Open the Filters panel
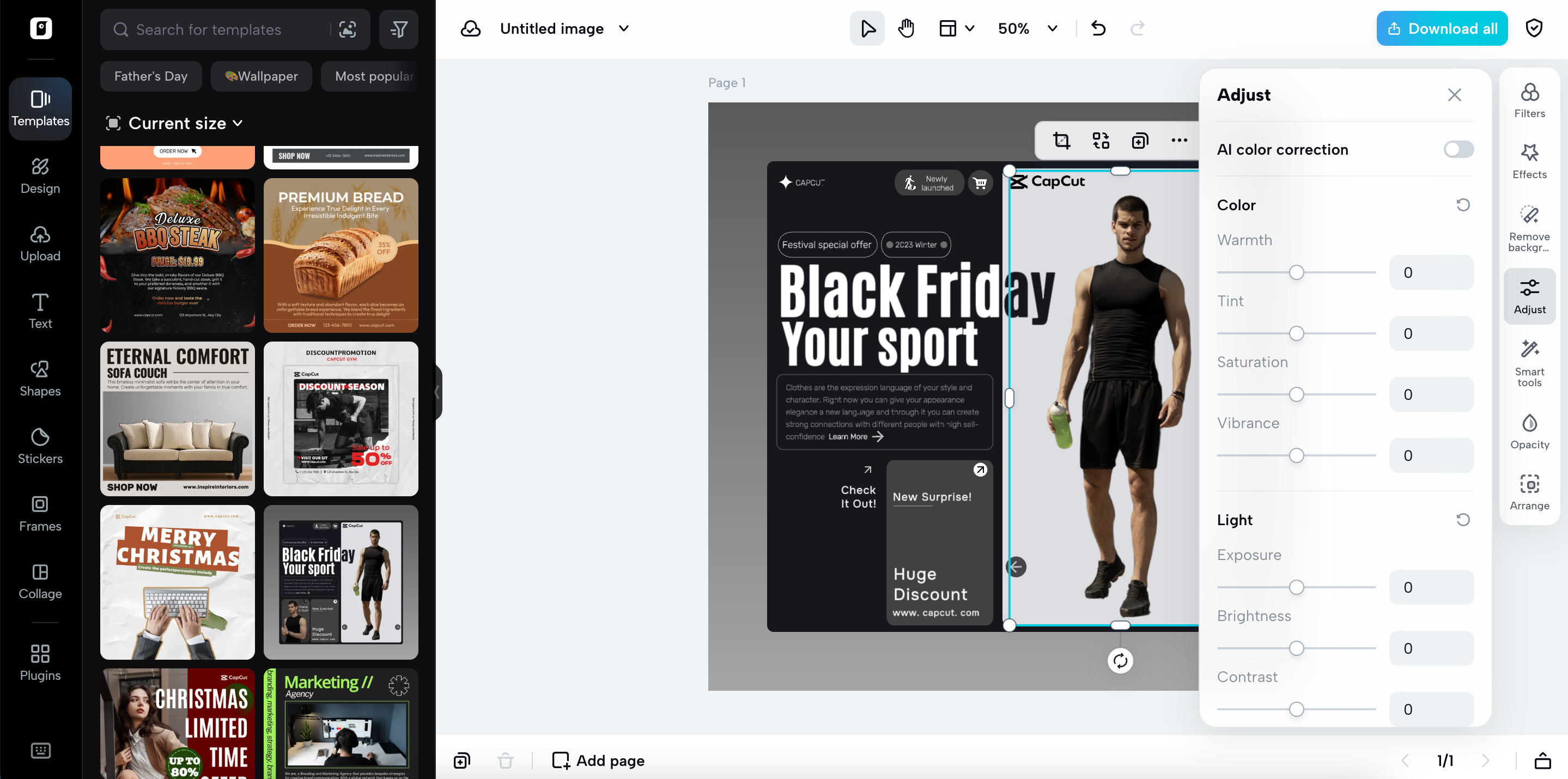The image size is (1568, 779). coord(1530,101)
